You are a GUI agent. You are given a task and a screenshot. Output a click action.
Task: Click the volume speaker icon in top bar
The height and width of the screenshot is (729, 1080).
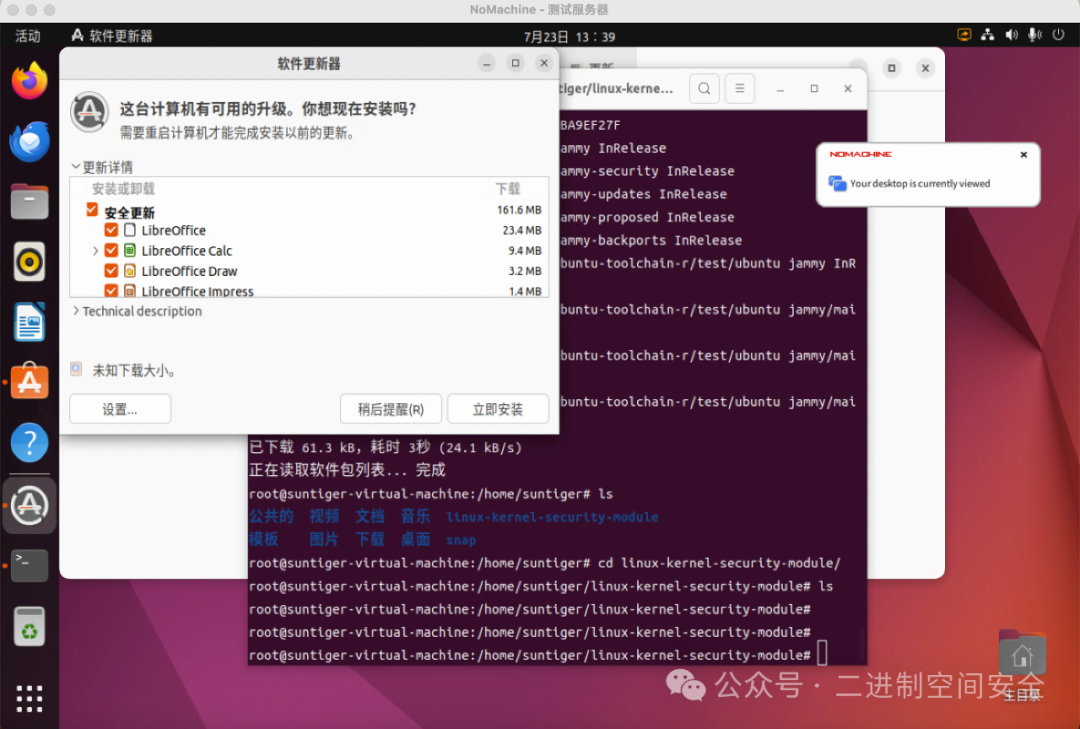1011,35
